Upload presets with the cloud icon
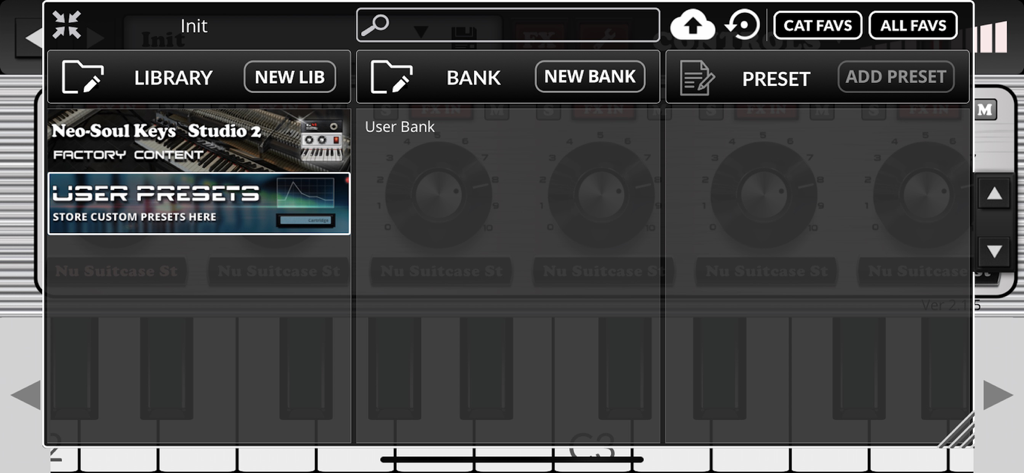This screenshot has height=473, width=1024. click(x=693, y=25)
